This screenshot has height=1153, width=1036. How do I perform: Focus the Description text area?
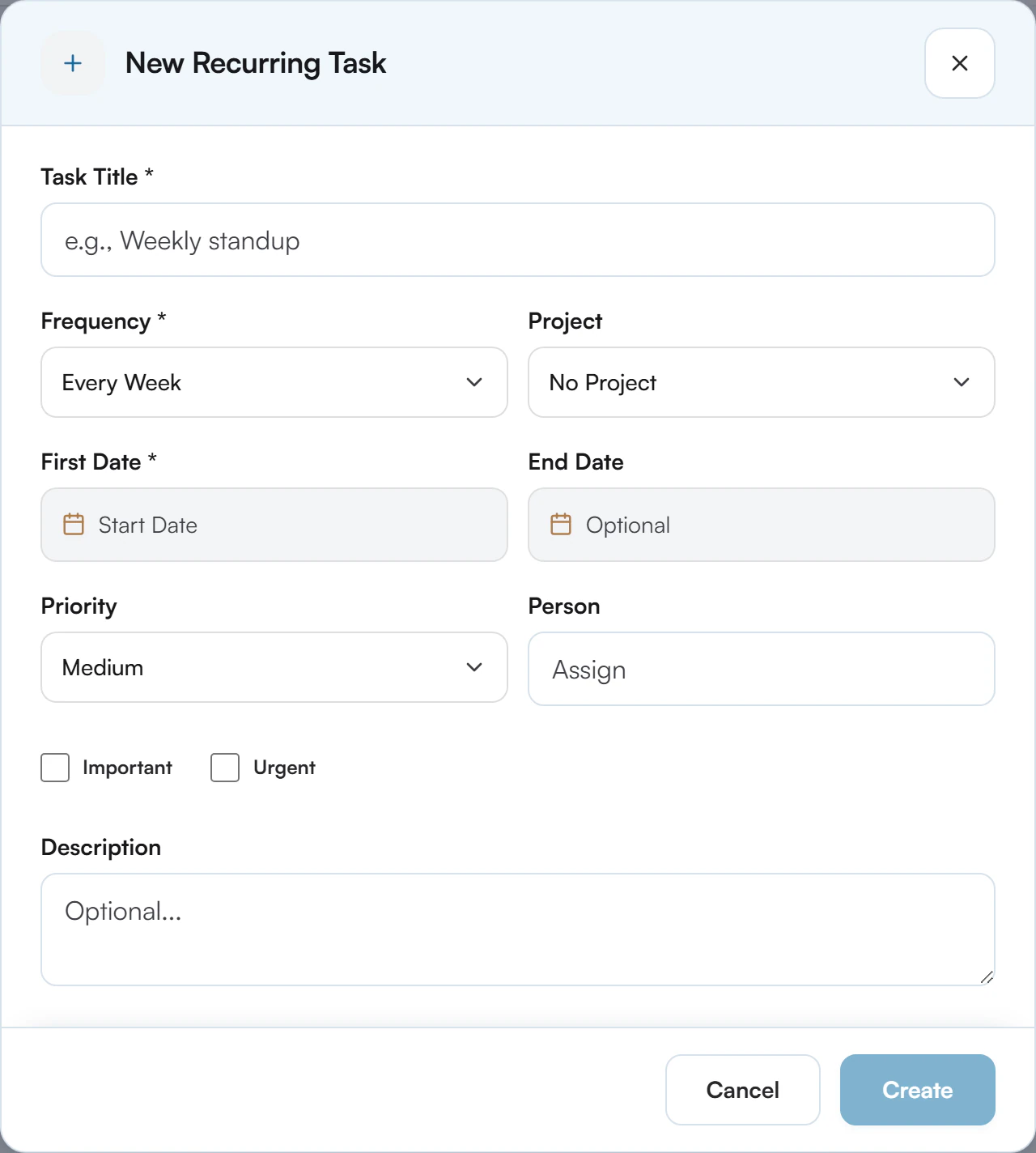(x=518, y=930)
